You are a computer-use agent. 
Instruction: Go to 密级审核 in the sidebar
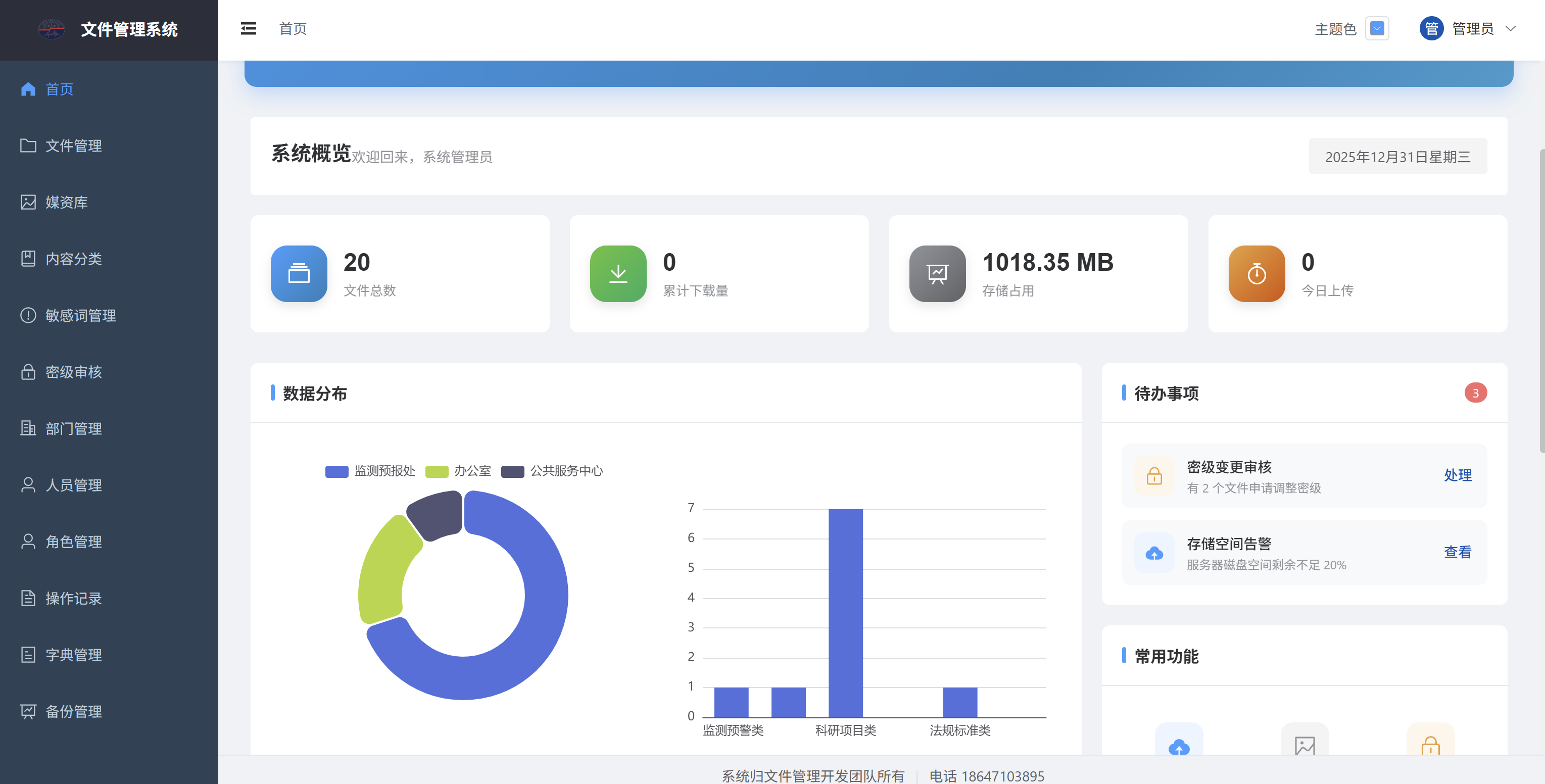coord(73,372)
